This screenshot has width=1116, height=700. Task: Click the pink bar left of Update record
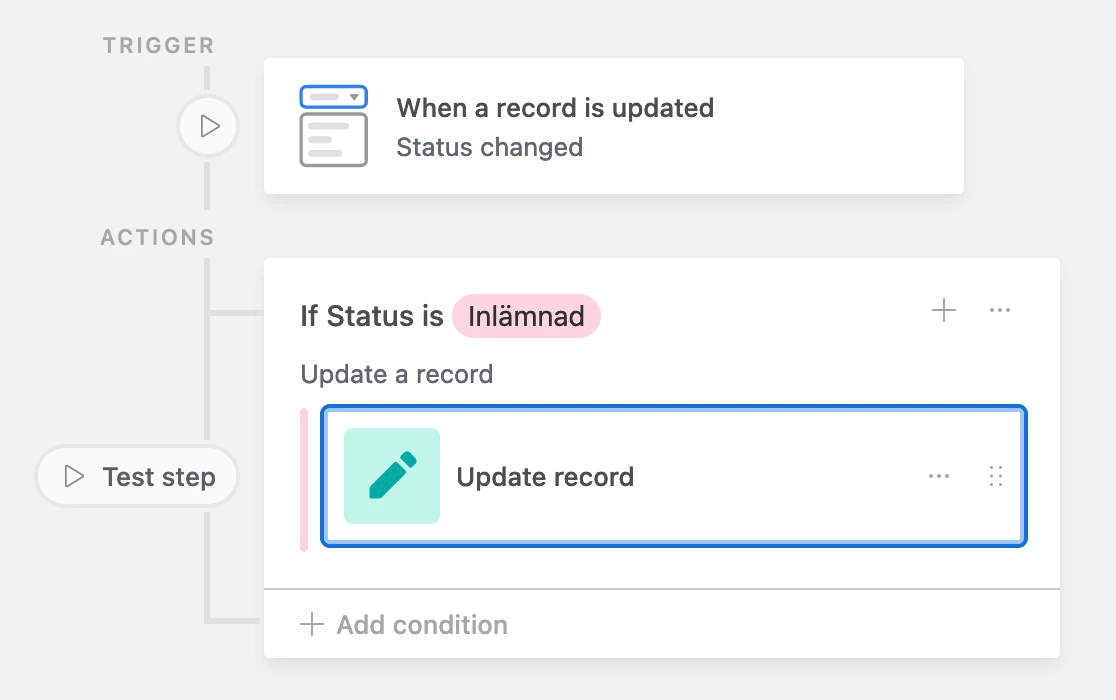pyautogui.click(x=304, y=479)
